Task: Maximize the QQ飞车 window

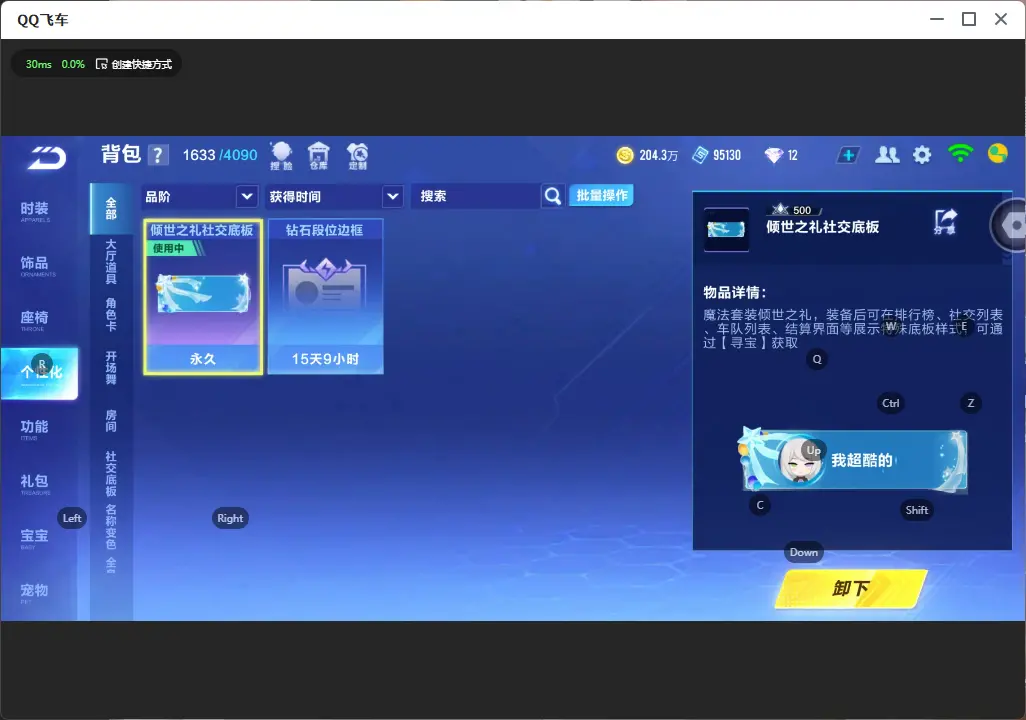Action: 969,20
